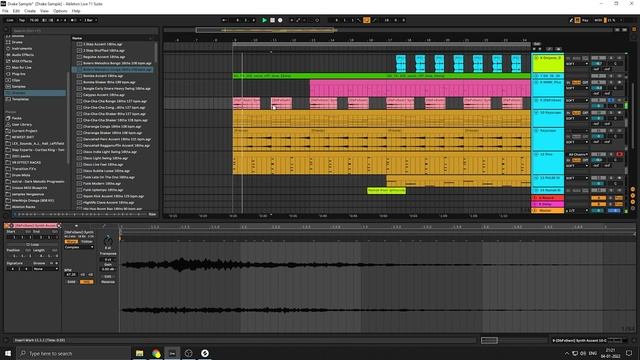Click the Set locator button
Image resolution: width=640 pixels, height=360 pixels.
pyautogui.click(x=537, y=44)
